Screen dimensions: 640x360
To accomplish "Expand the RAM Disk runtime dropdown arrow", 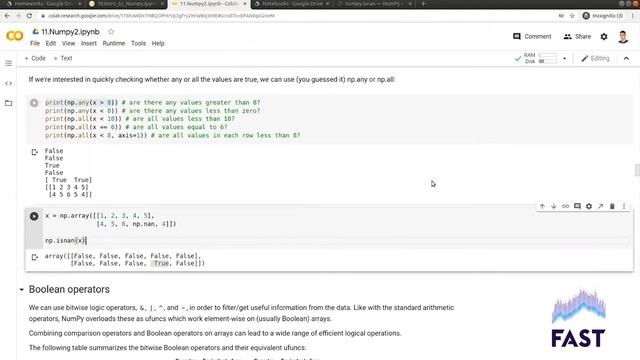I will pos(564,58).
